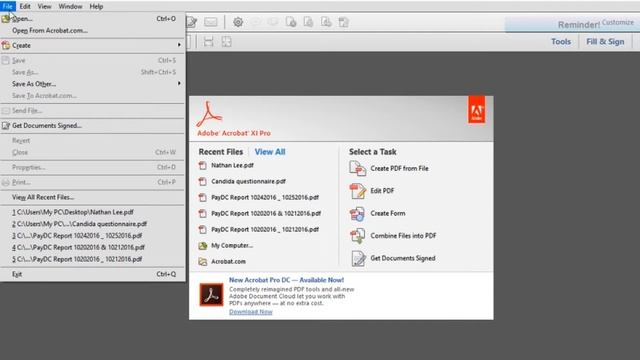Viewport: 640px width, 360px height.
Task: Expand the Create submenu arrow
Action: 179,45
